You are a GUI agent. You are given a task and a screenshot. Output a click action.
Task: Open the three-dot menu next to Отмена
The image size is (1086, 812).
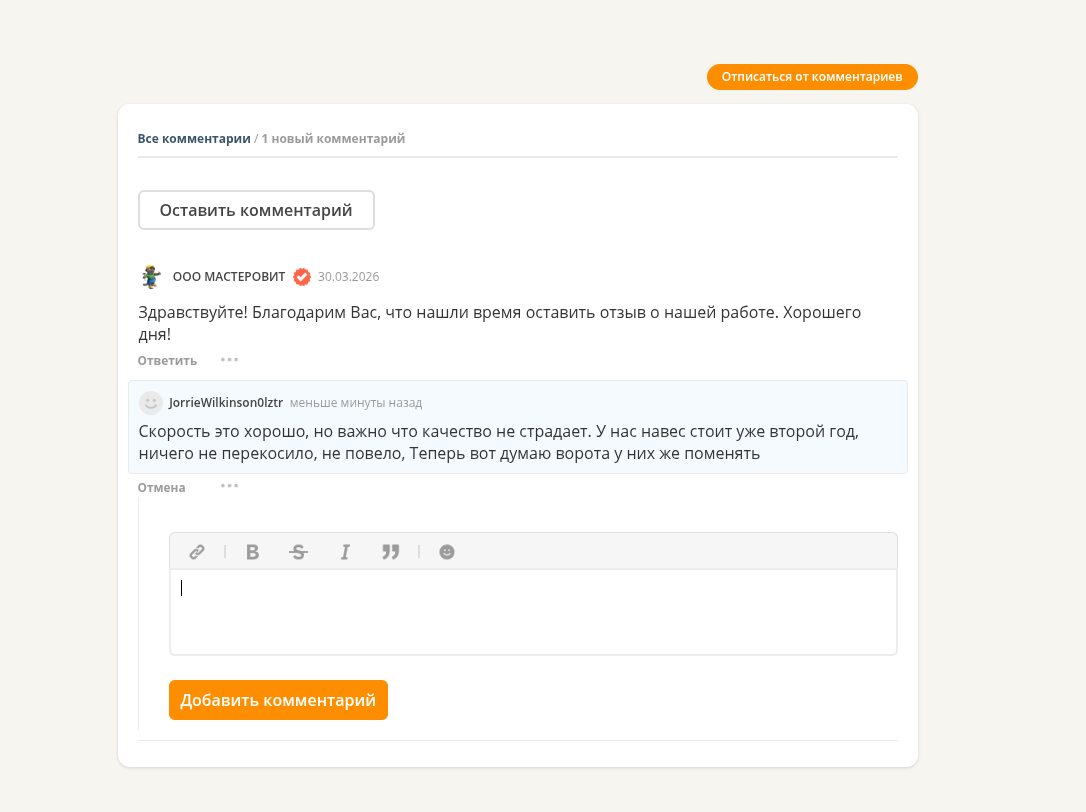click(229, 486)
